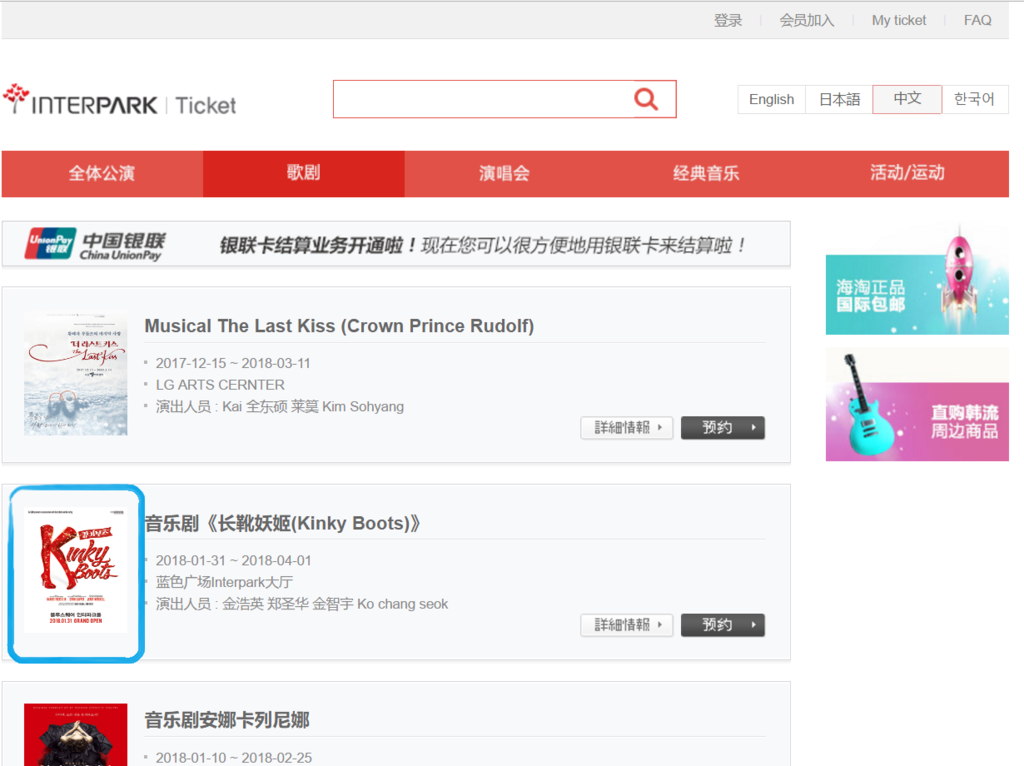The width and height of the screenshot is (1024, 766).
Task: Open 音乐剧《长靴妖姬(Kinky Boots)》 title
Action: pos(282,523)
